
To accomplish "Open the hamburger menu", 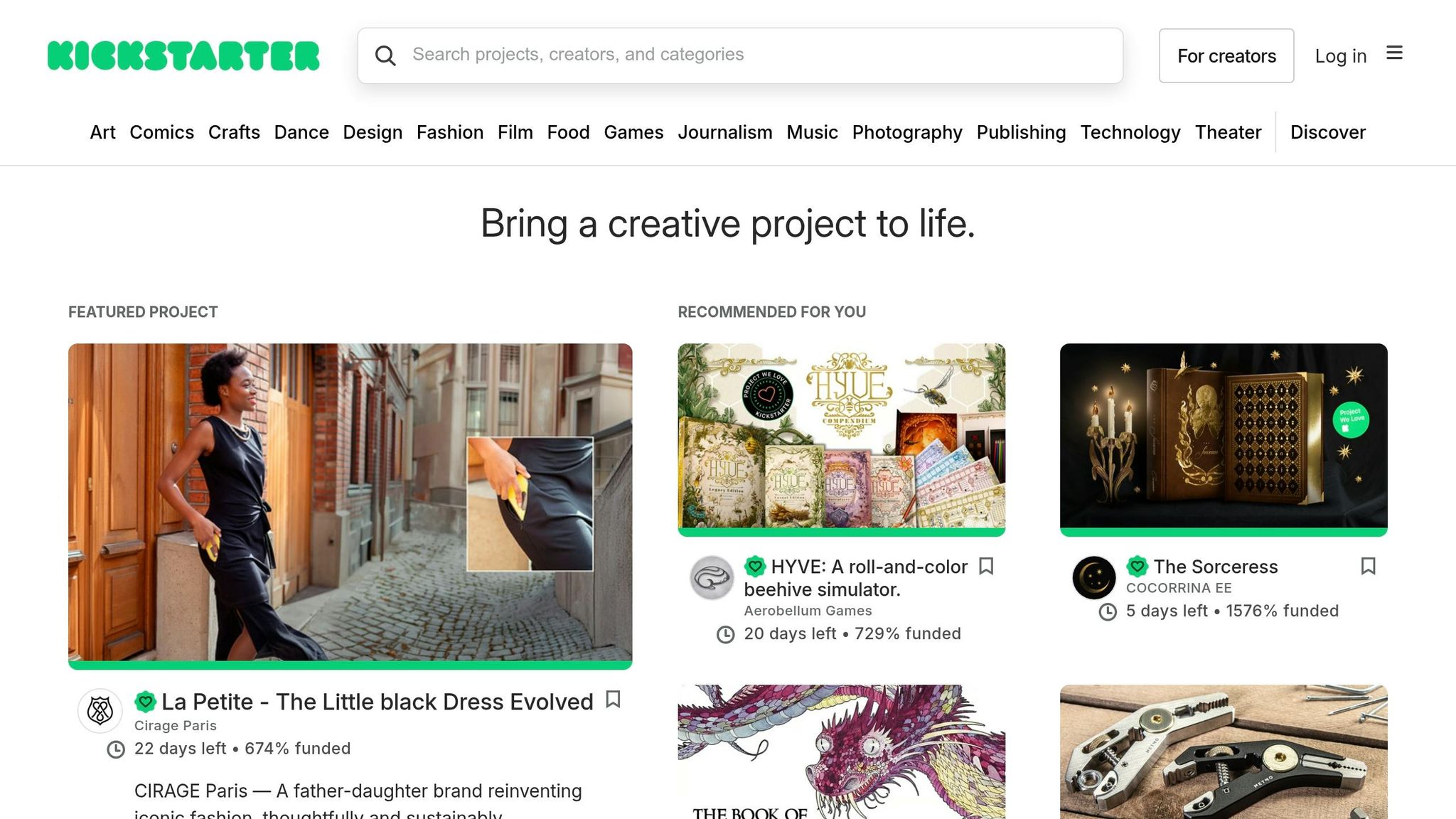I will [x=1395, y=54].
